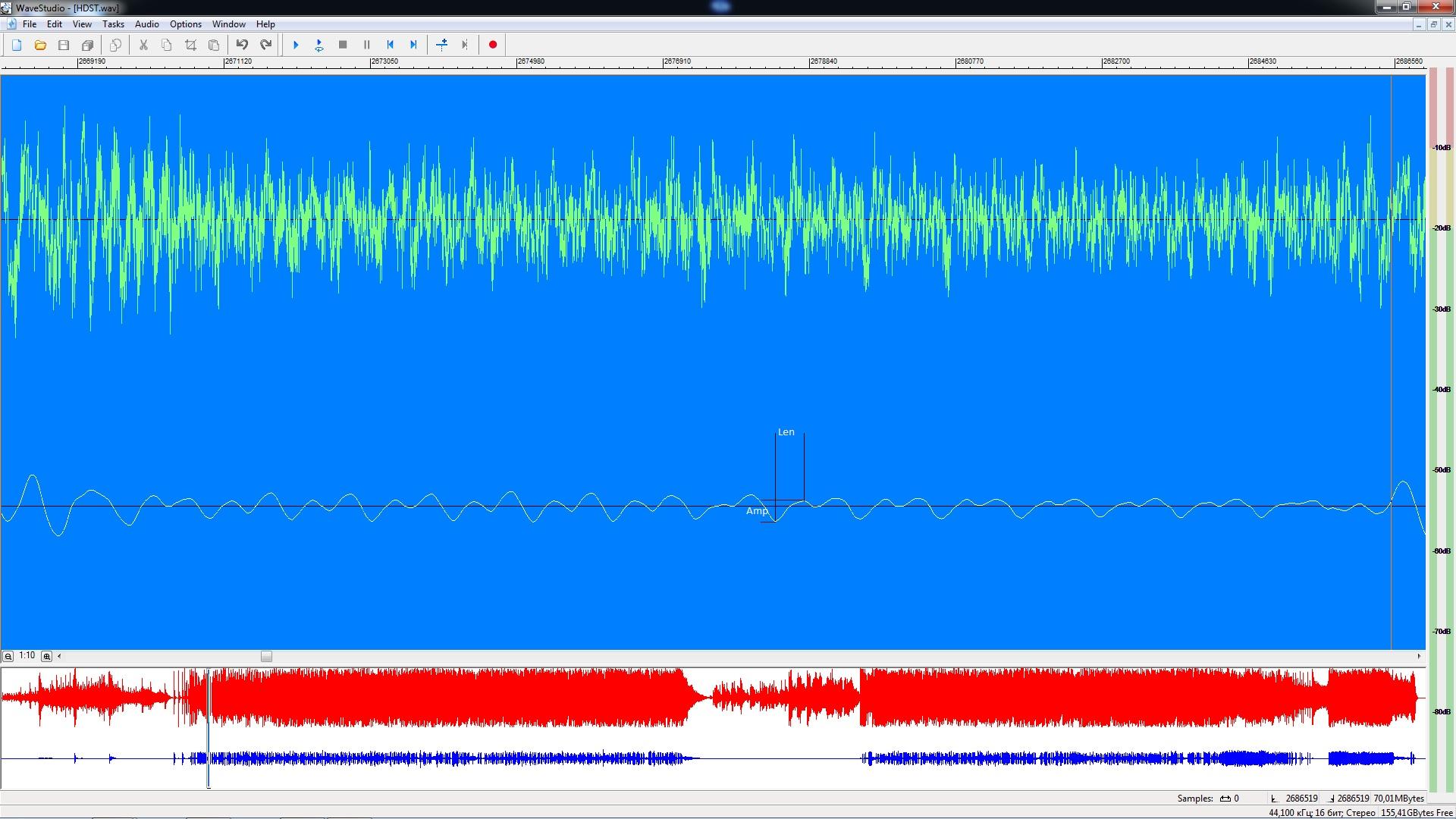Restore the inner HDST.wav document window
Viewport: 1456px width, 819px height.
[1433, 24]
